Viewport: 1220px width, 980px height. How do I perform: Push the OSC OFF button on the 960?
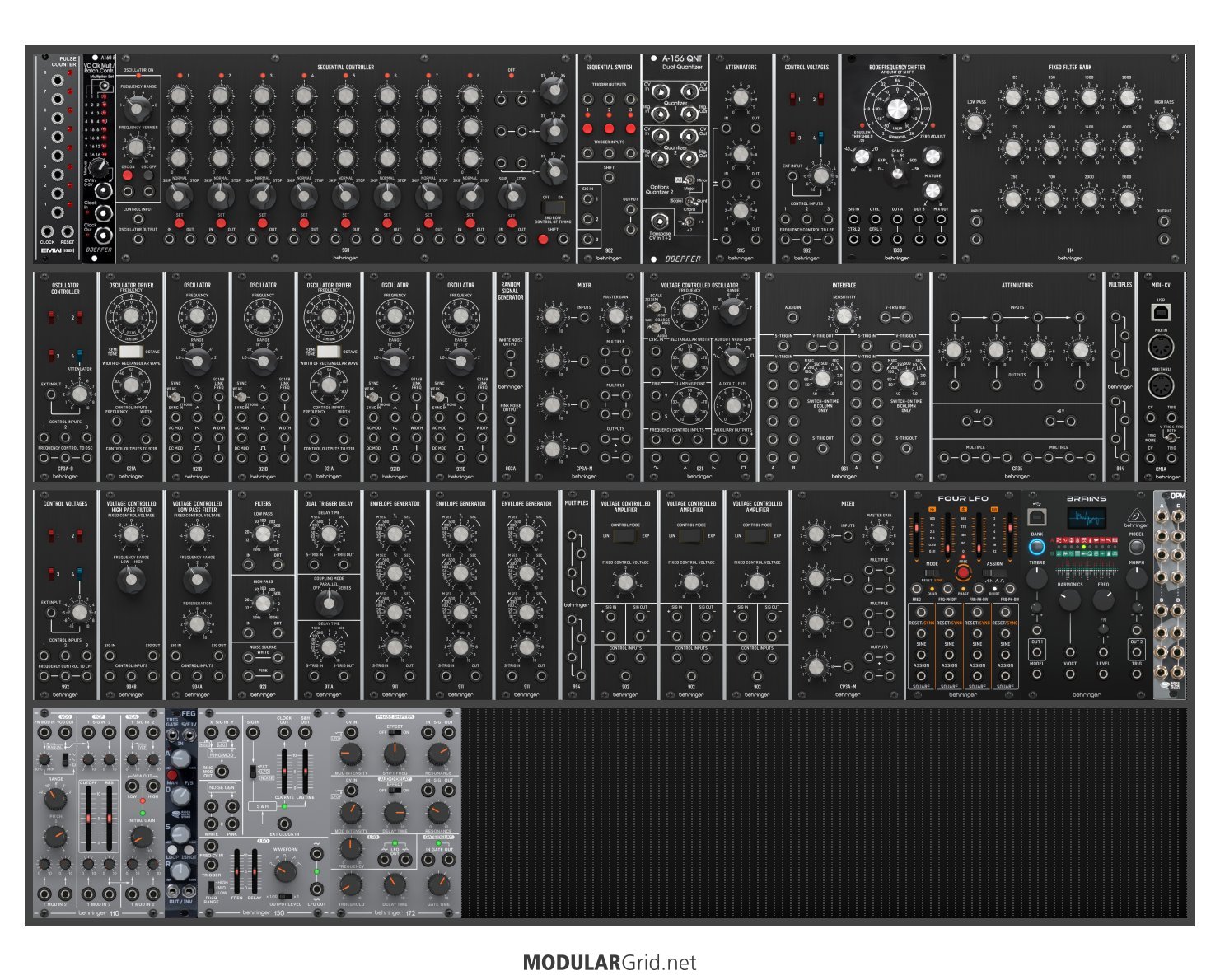click(x=148, y=176)
